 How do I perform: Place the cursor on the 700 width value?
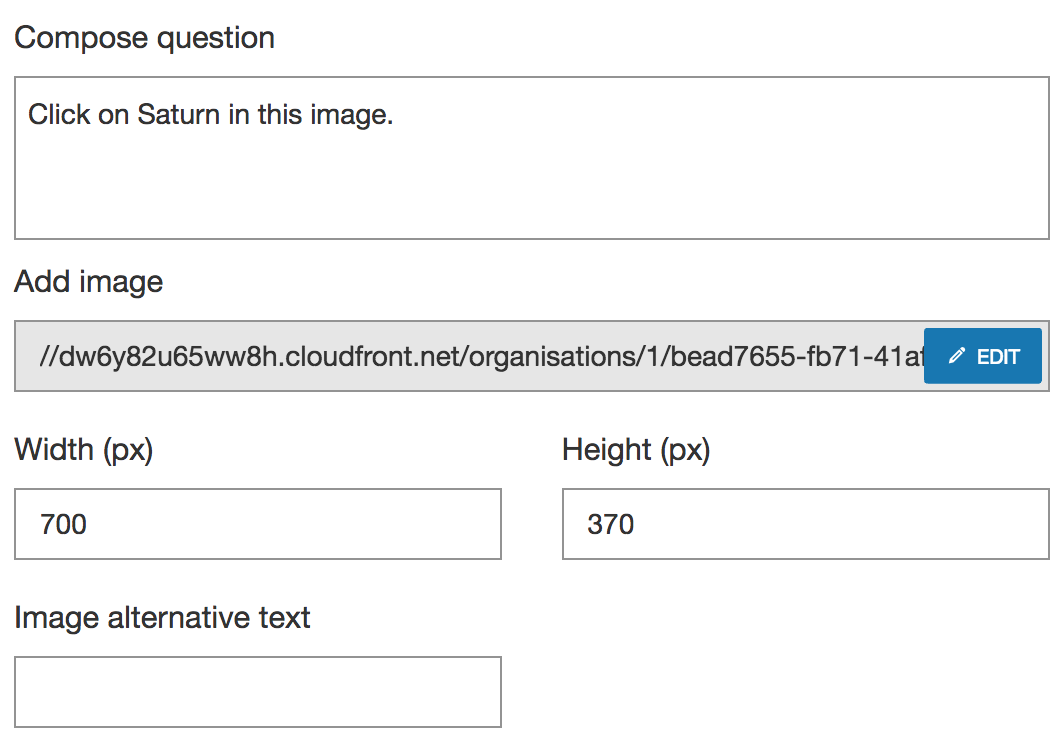(63, 524)
